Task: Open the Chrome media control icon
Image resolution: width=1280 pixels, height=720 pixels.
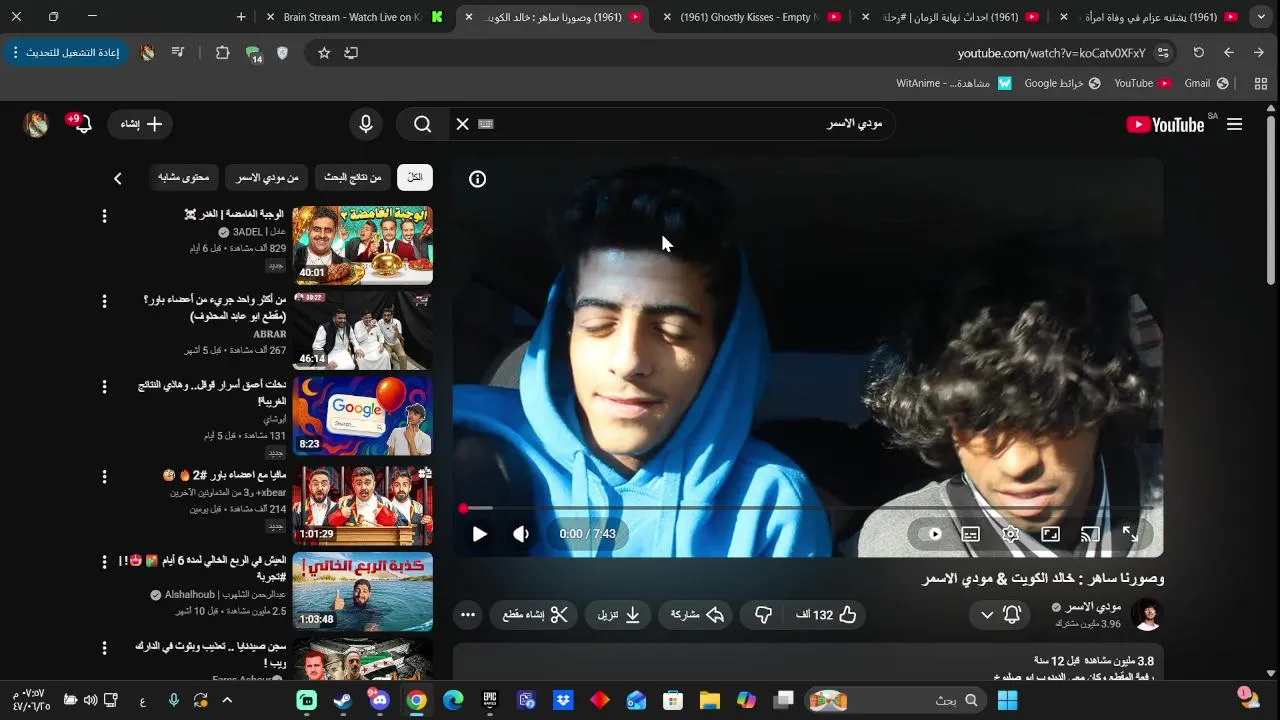Action: click(x=177, y=53)
